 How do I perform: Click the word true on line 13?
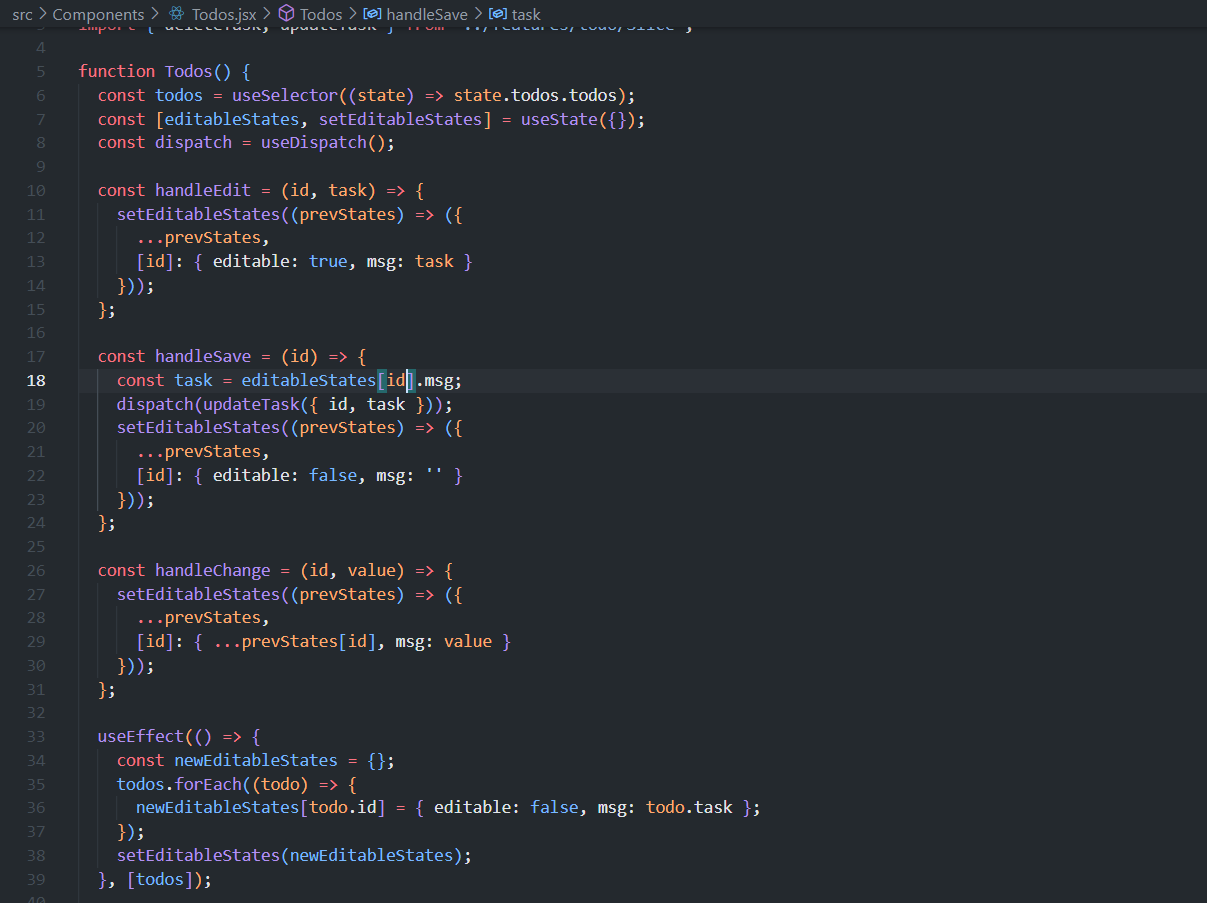tap(329, 261)
